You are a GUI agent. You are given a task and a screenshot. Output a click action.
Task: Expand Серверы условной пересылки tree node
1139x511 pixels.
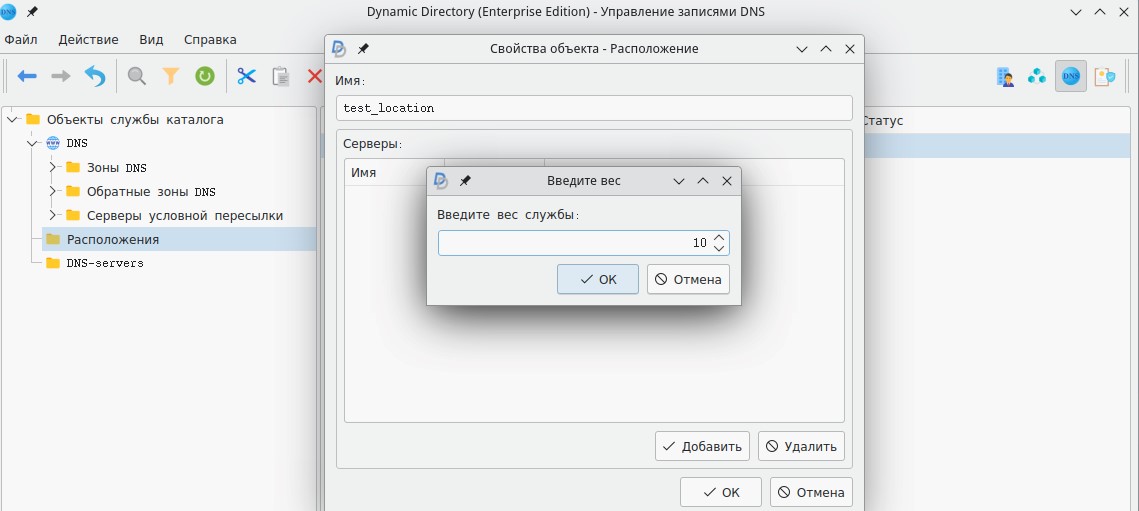54,215
